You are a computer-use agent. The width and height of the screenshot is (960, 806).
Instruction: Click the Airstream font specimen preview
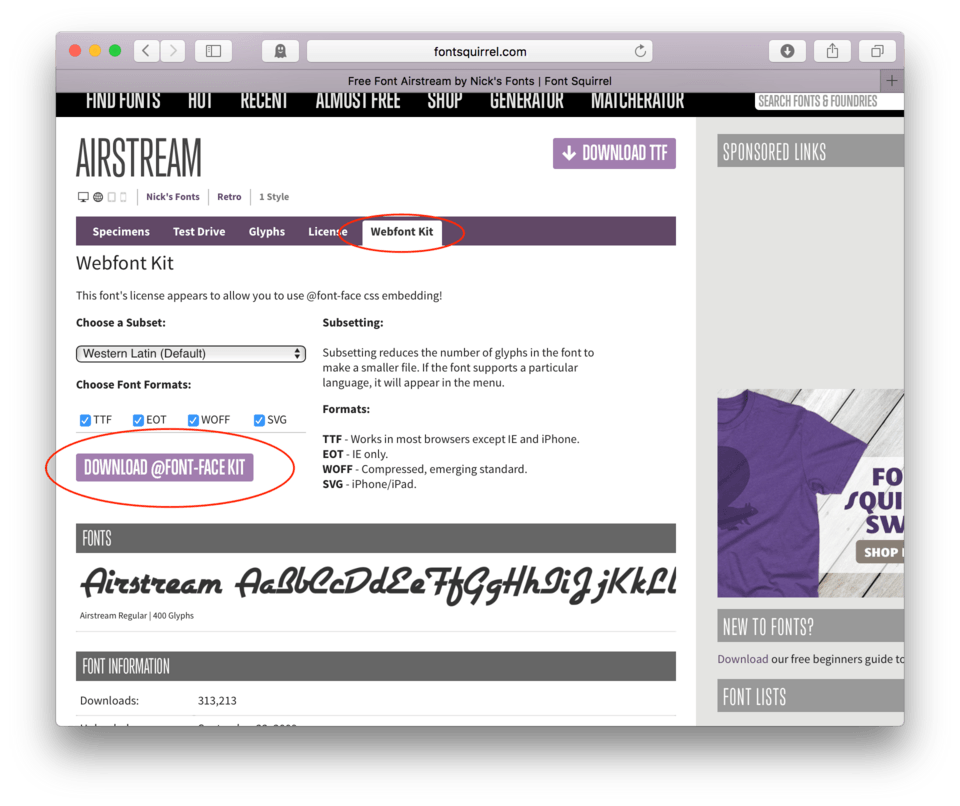[x=378, y=584]
